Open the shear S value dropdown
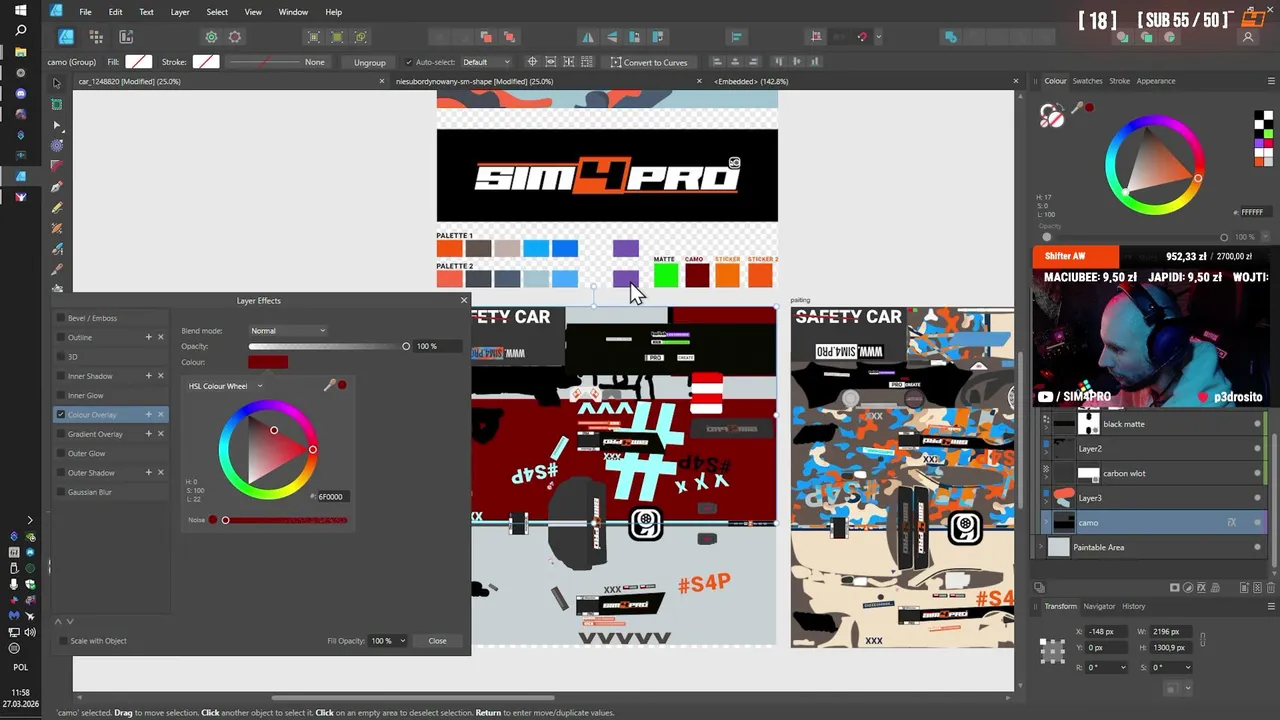1280x720 pixels. [1187, 667]
